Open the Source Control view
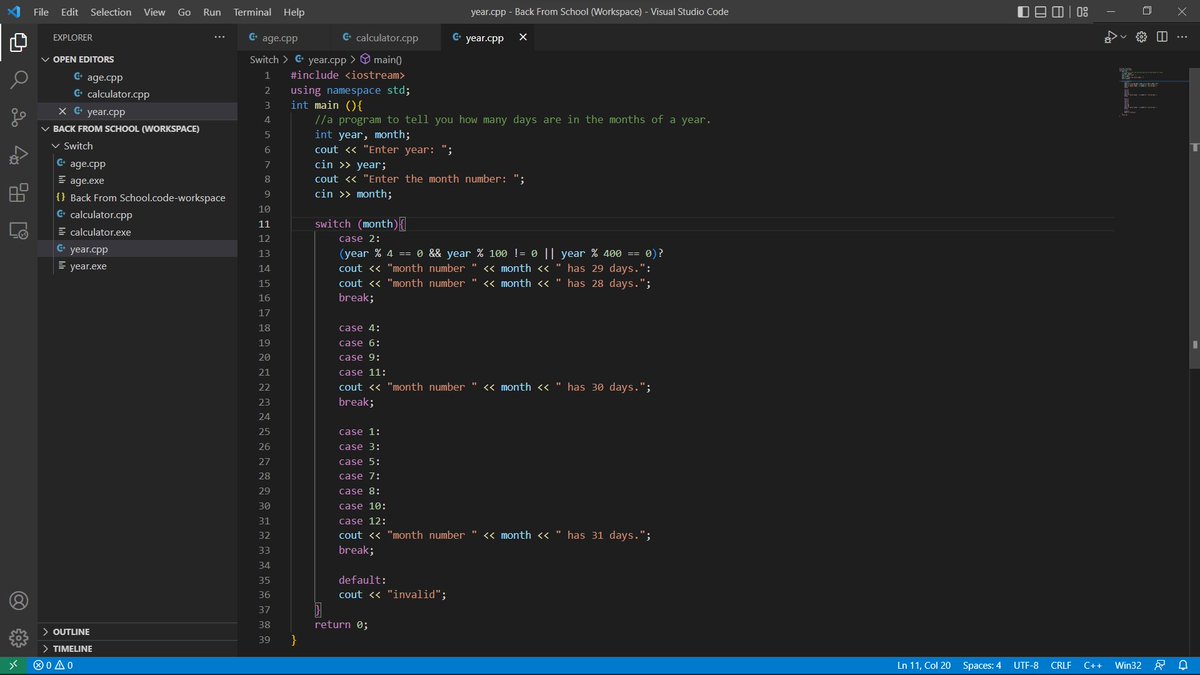 (x=18, y=118)
